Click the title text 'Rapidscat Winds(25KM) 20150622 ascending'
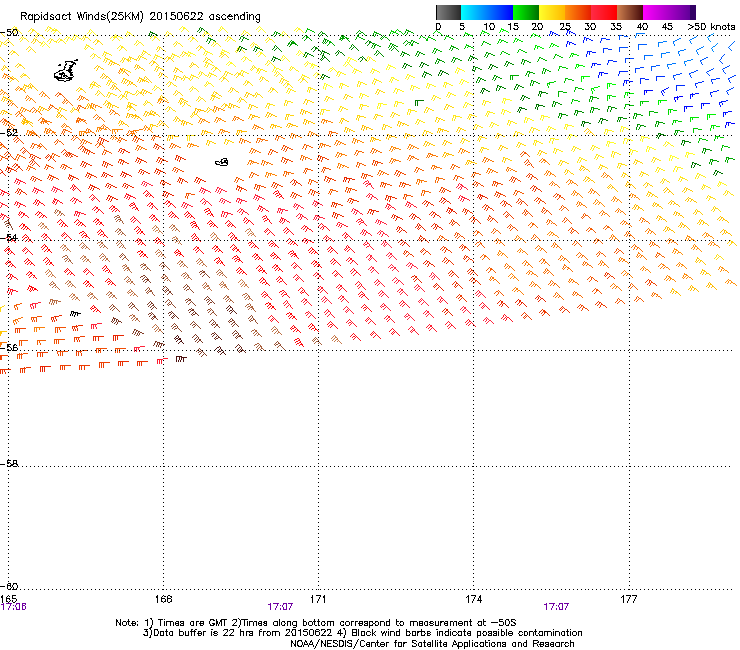 point(140,17)
